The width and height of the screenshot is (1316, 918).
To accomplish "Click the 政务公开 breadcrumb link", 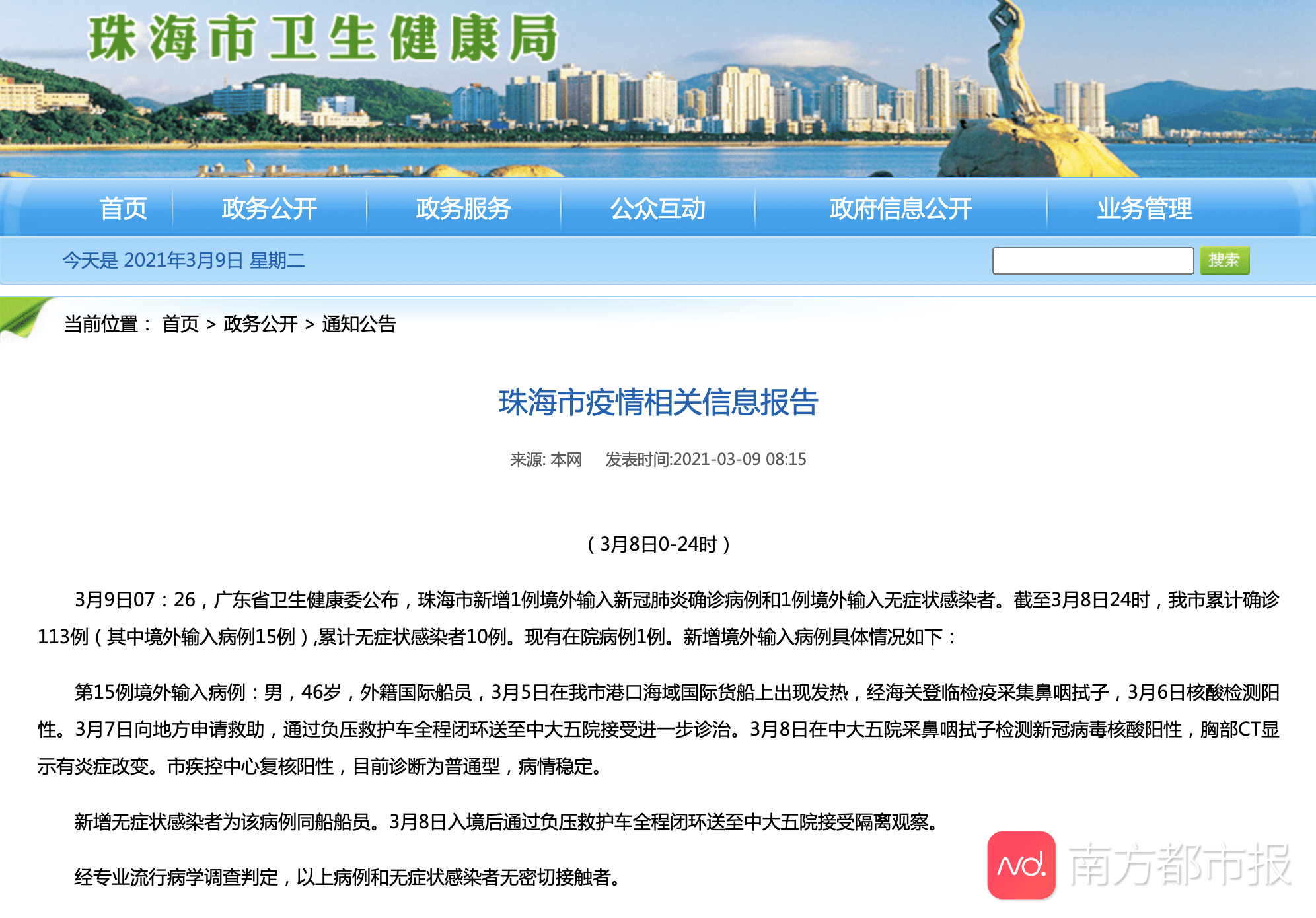I will tap(260, 324).
